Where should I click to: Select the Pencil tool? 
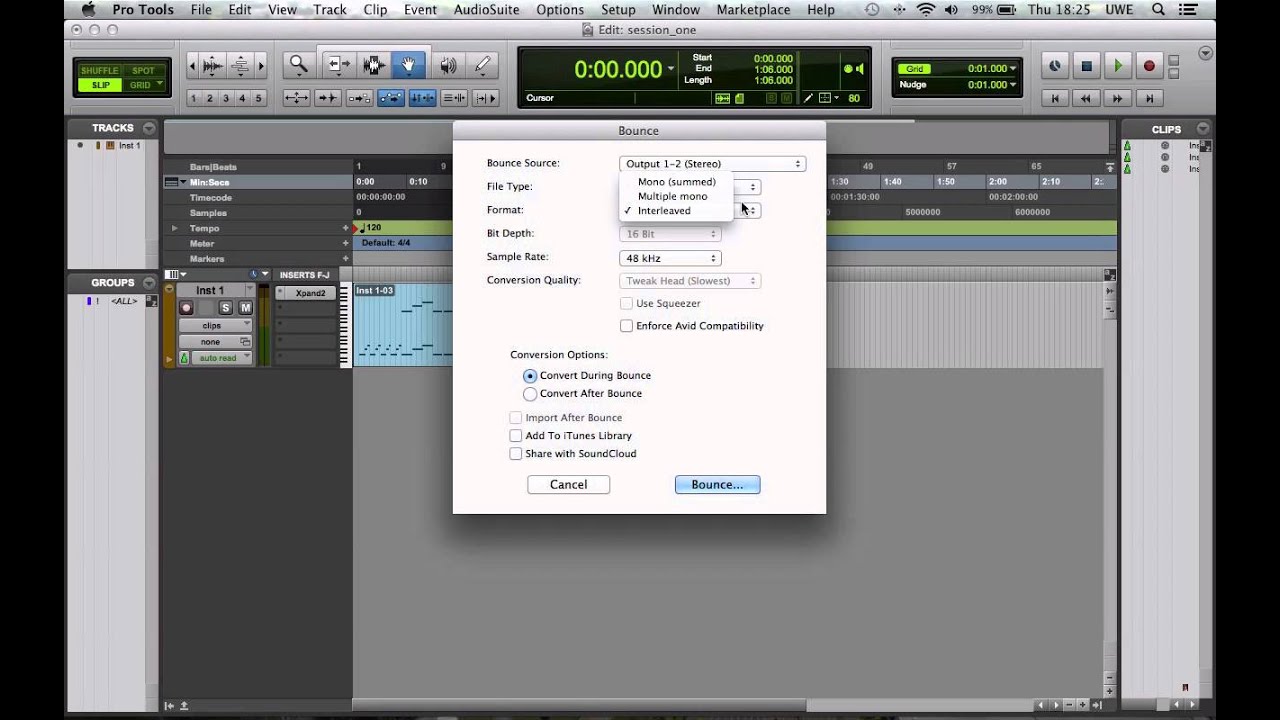(x=483, y=66)
